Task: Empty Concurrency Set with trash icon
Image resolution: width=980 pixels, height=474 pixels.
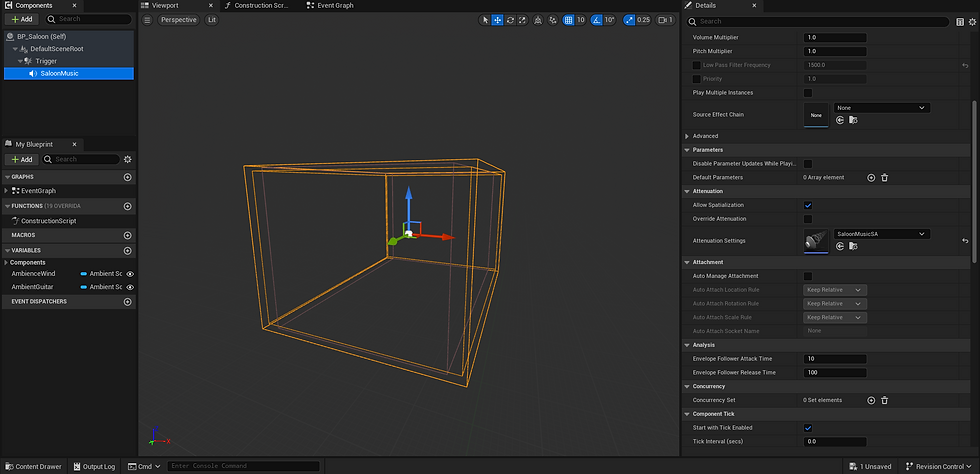Action: tap(884, 400)
